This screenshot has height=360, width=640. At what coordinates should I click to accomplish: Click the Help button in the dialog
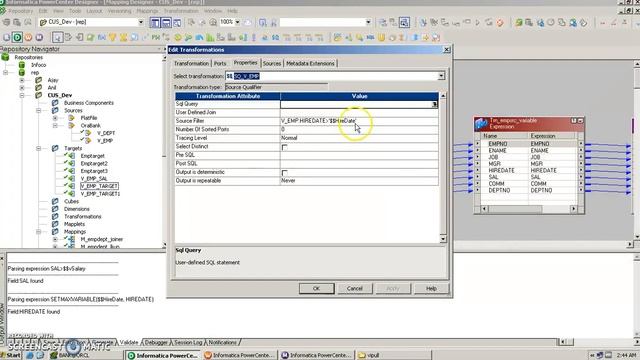[431, 289]
